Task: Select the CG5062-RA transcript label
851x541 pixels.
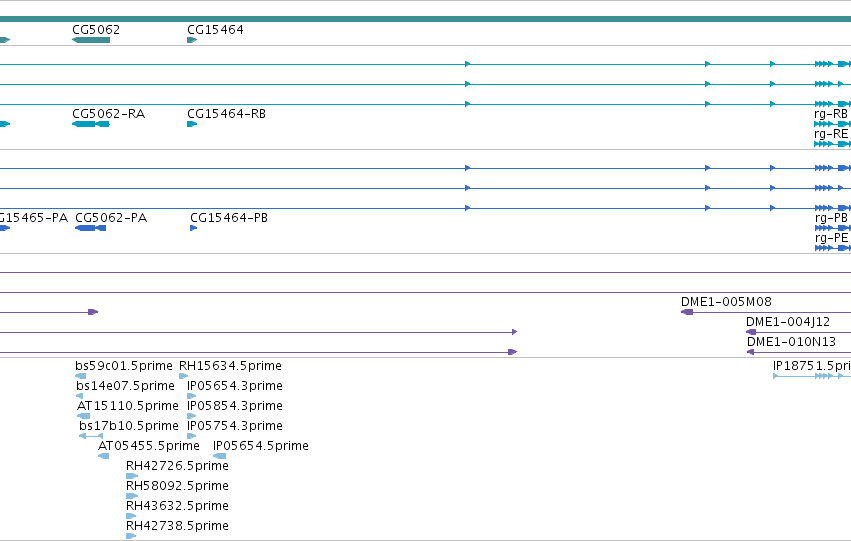Action: 109,113
